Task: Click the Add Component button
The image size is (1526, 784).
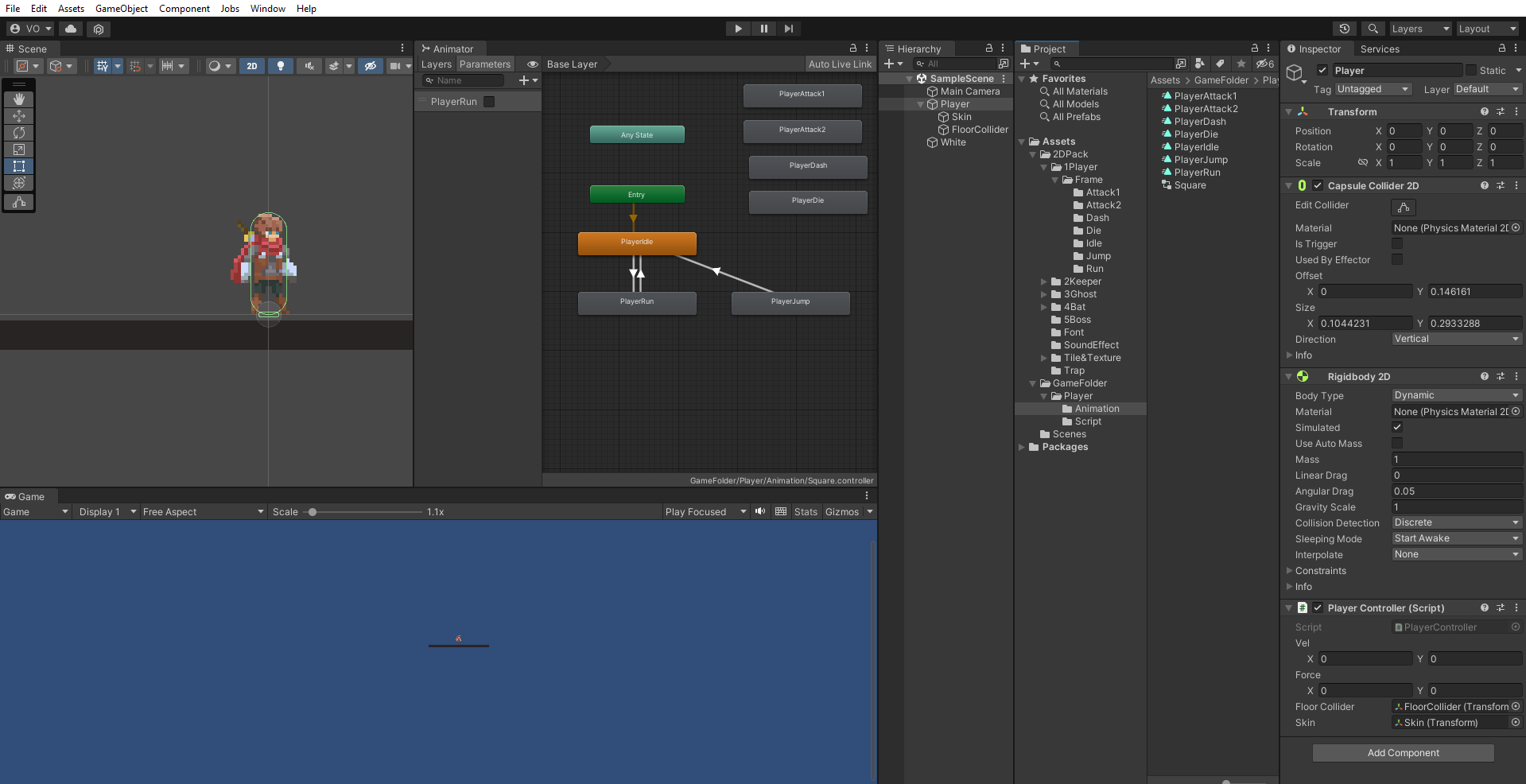Action: pyautogui.click(x=1403, y=753)
